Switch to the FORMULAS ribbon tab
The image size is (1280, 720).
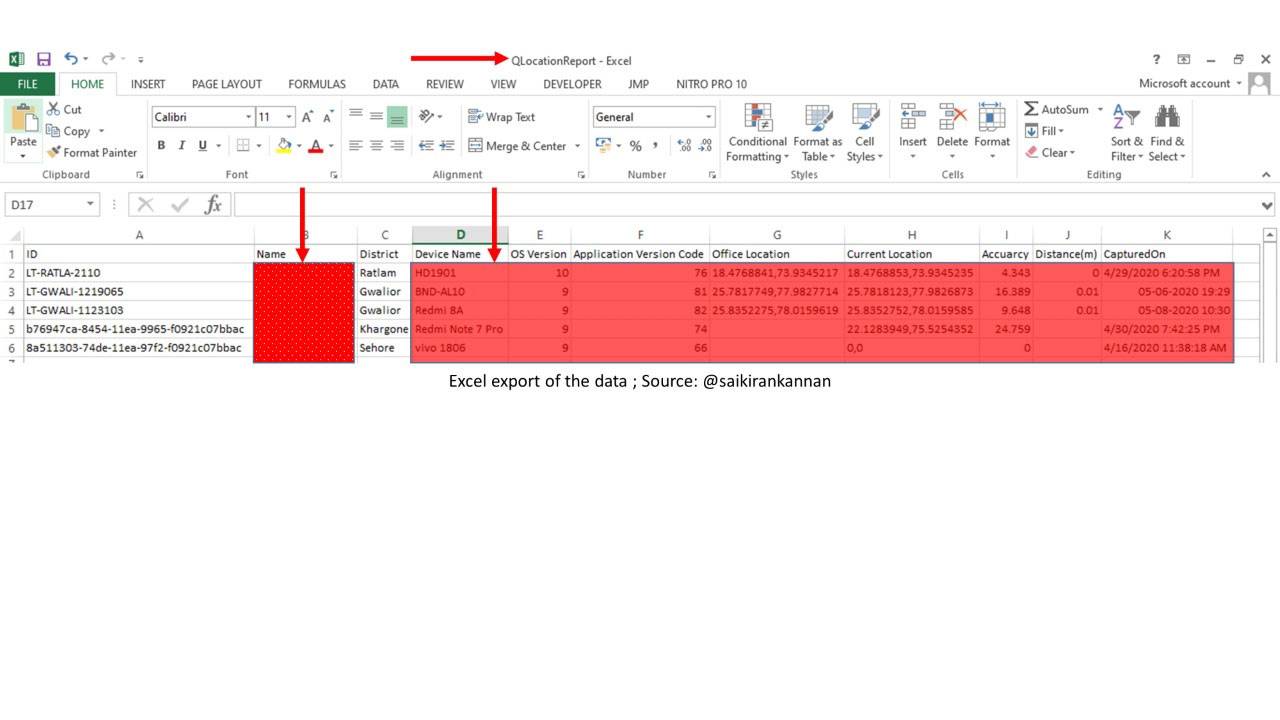point(317,84)
